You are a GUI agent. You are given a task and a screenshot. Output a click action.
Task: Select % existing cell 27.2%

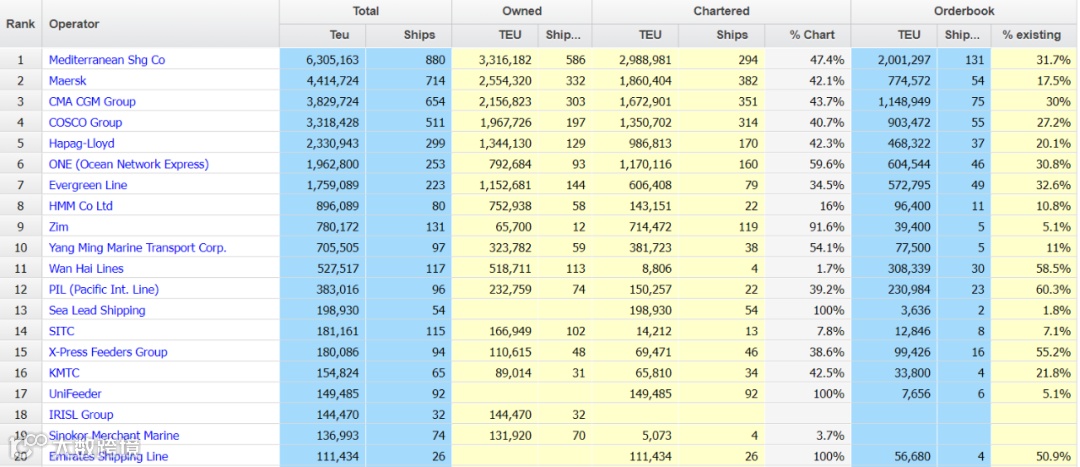pyautogui.click(x=1035, y=123)
